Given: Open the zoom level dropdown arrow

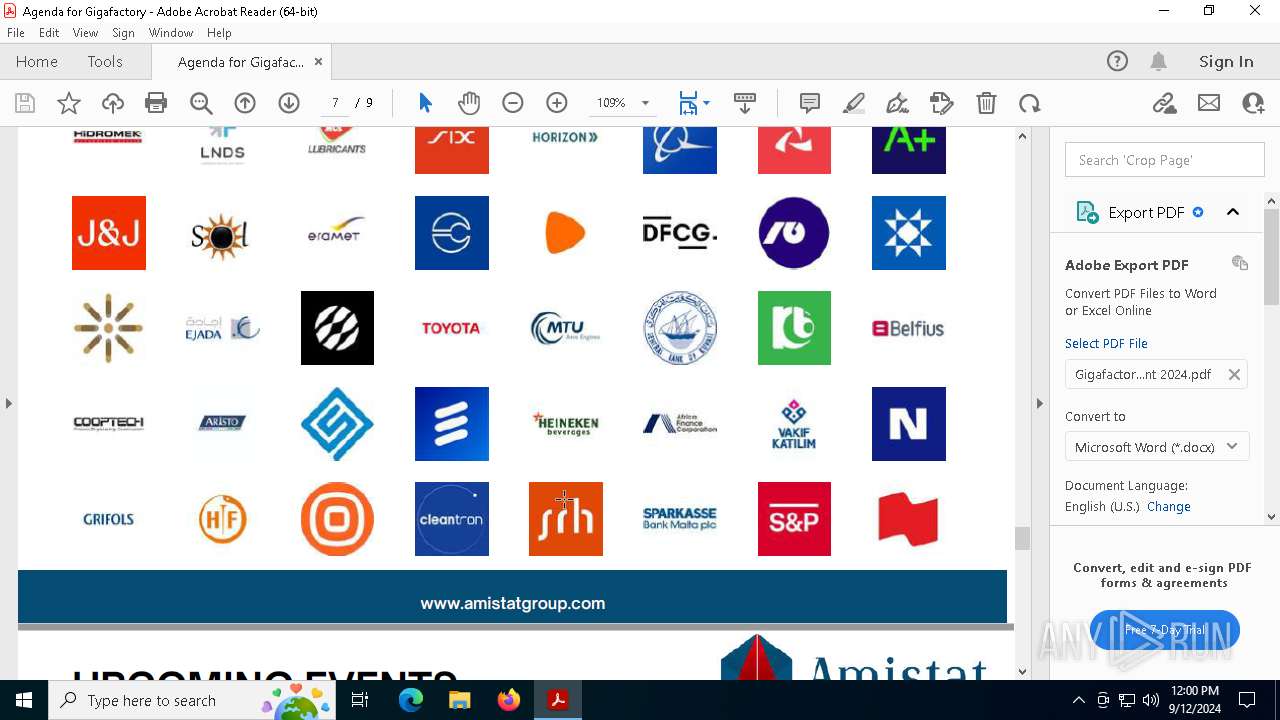Looking at the screenshot, I should tap(645, 103).
